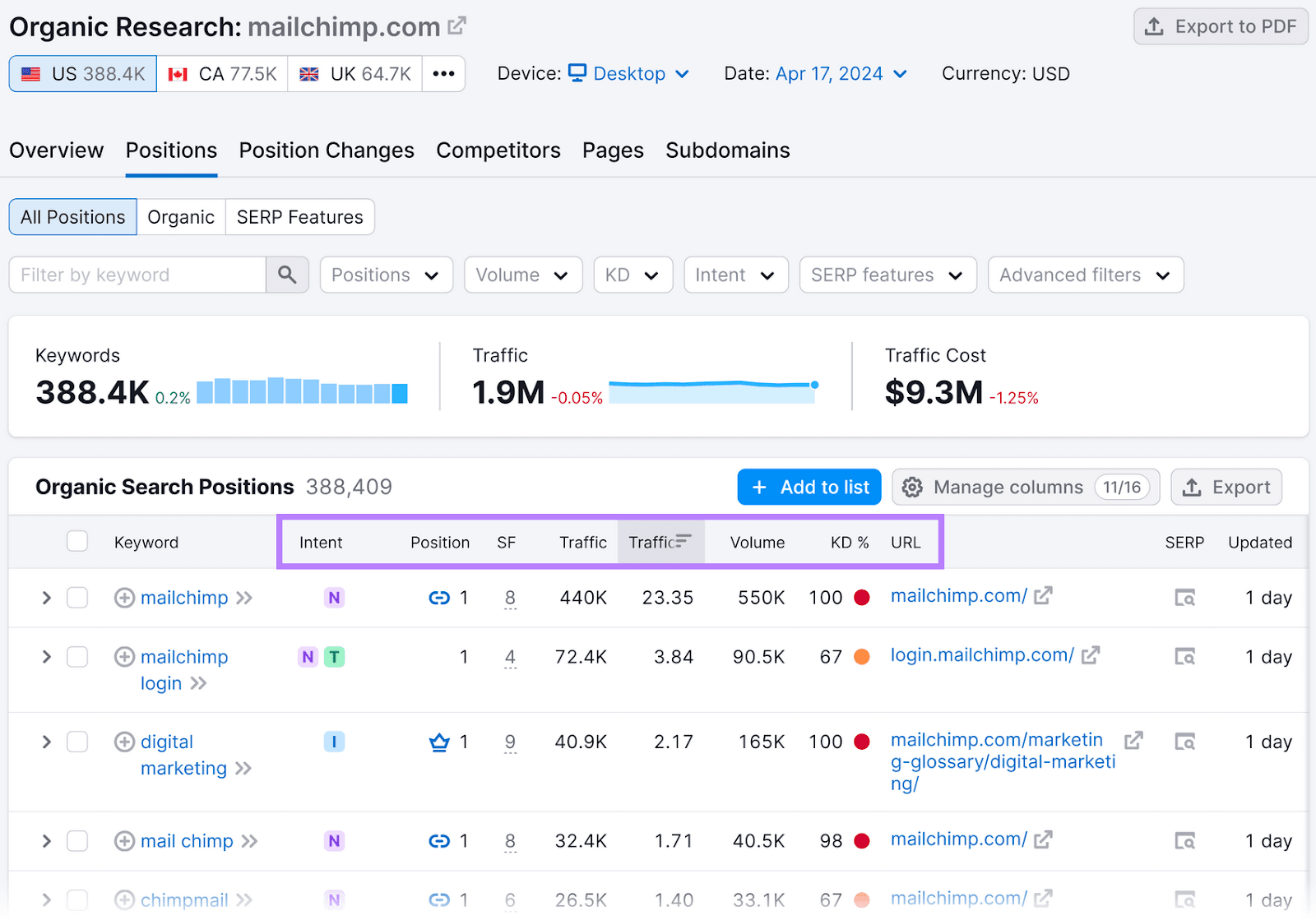Click the plus-circle icon next to chimpmail keyword
This screenshot has height=920, width=1316.
pyautogui.click(x=124, y=899)
